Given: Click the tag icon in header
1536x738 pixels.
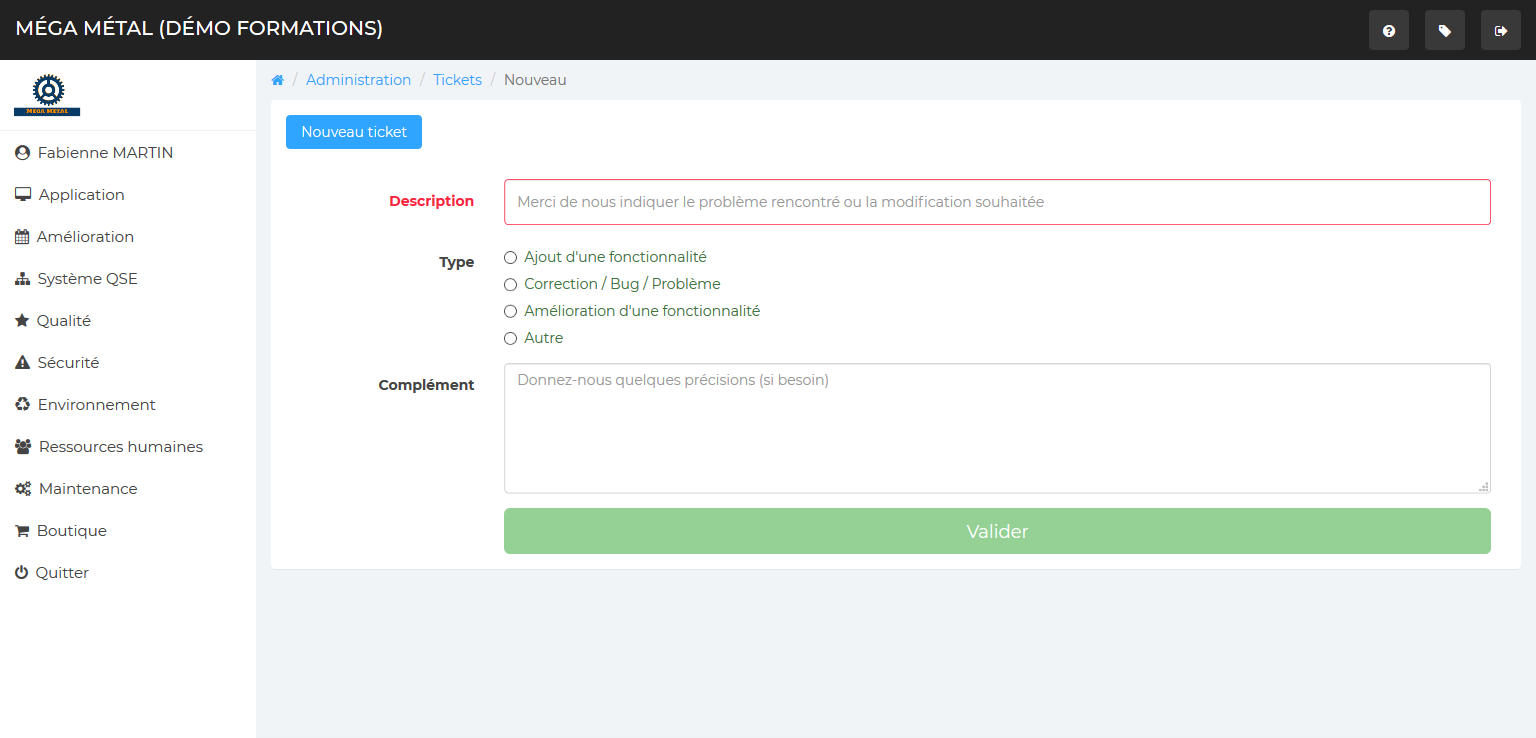Looking at the screenshot, I should [x=1444, y=31].
